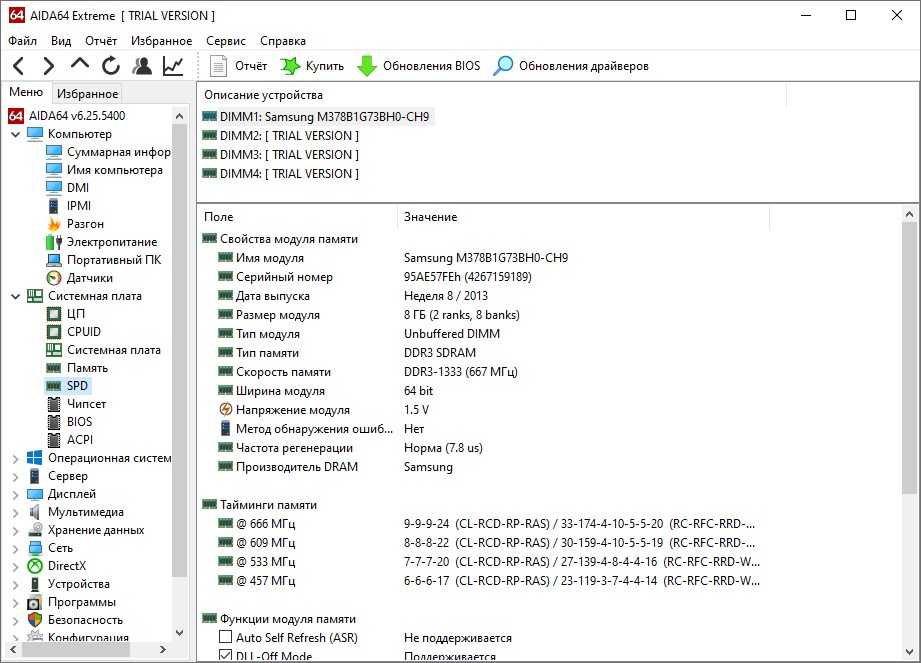This screenshot has height=663, width=921.
Task: Expand the Мультимедиа tree node
Action: point(15,512)
